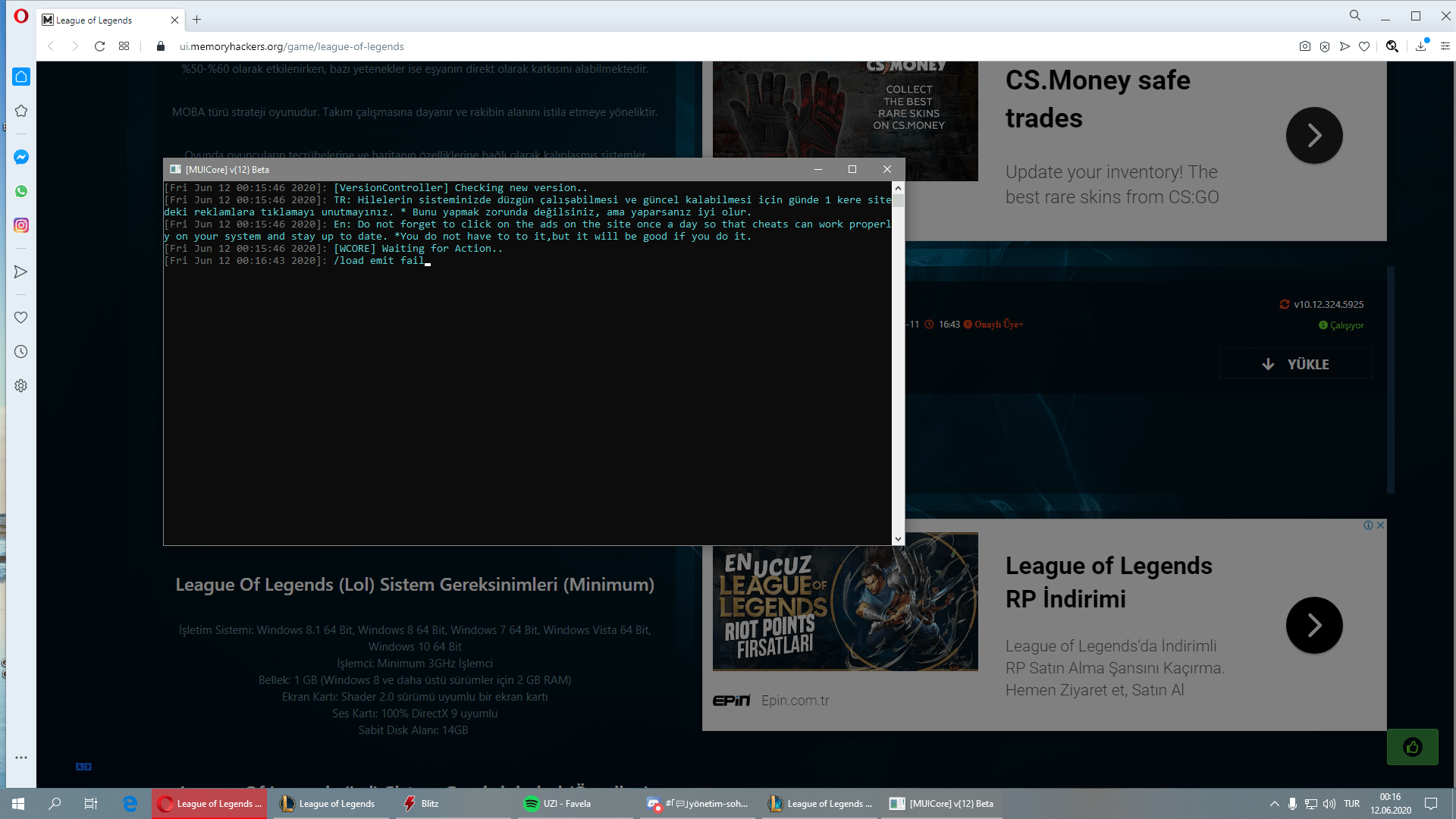Viewport: 1456px width, 819px height.
Task: Switch to MUICore v{12} Beta taskbar item
Action: coord(942,804)
